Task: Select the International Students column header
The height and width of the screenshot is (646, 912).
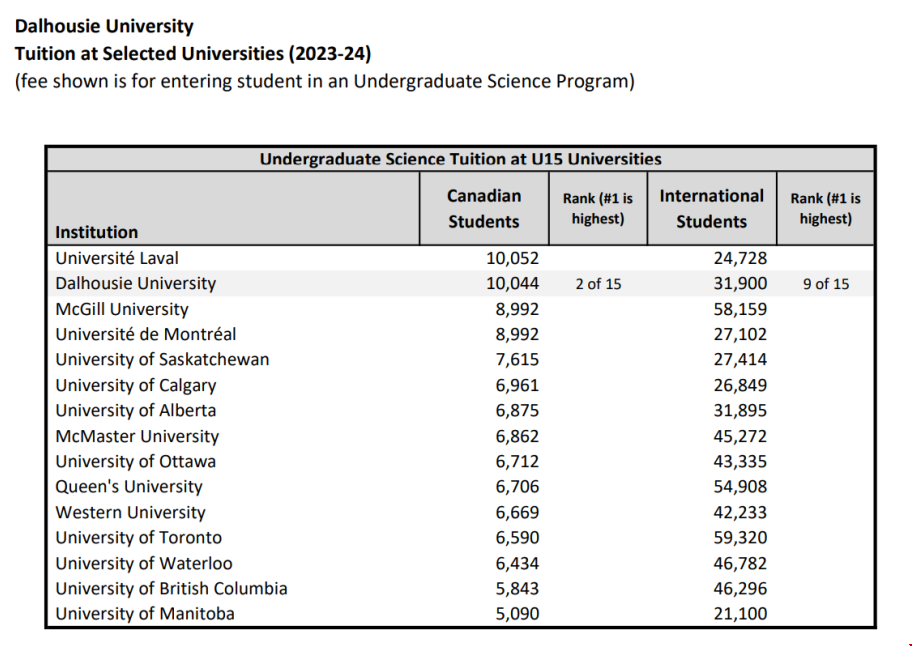Action: (711, 208)
